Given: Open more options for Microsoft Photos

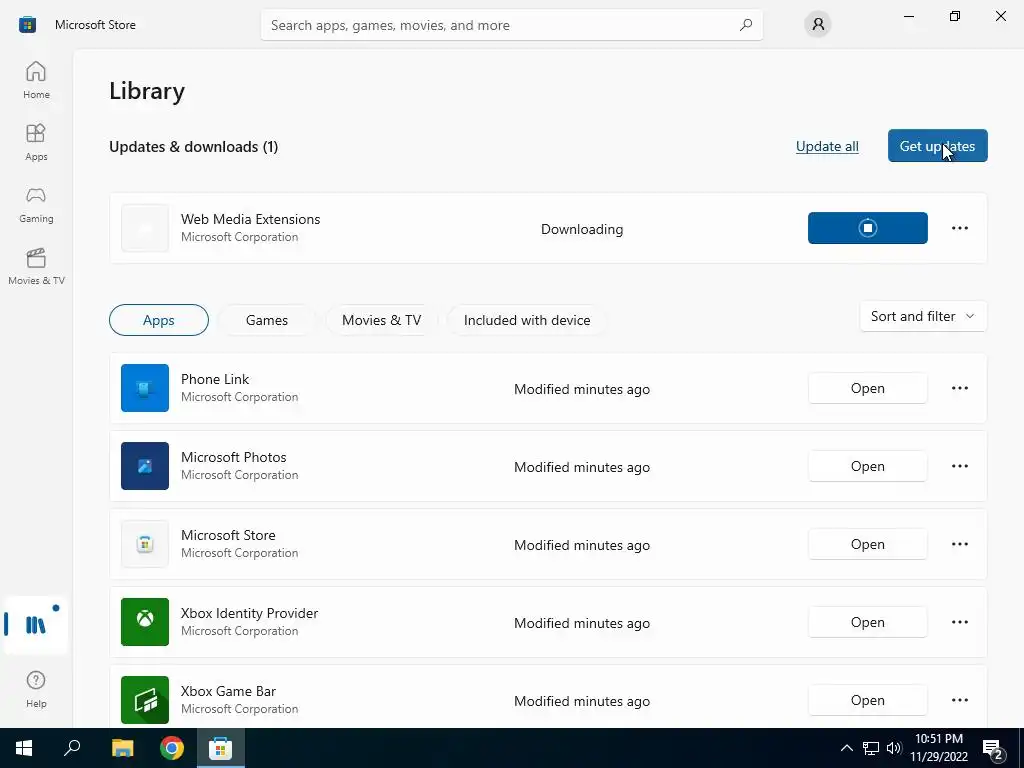Looking at the screenshot, I should [x=959, y=466].
